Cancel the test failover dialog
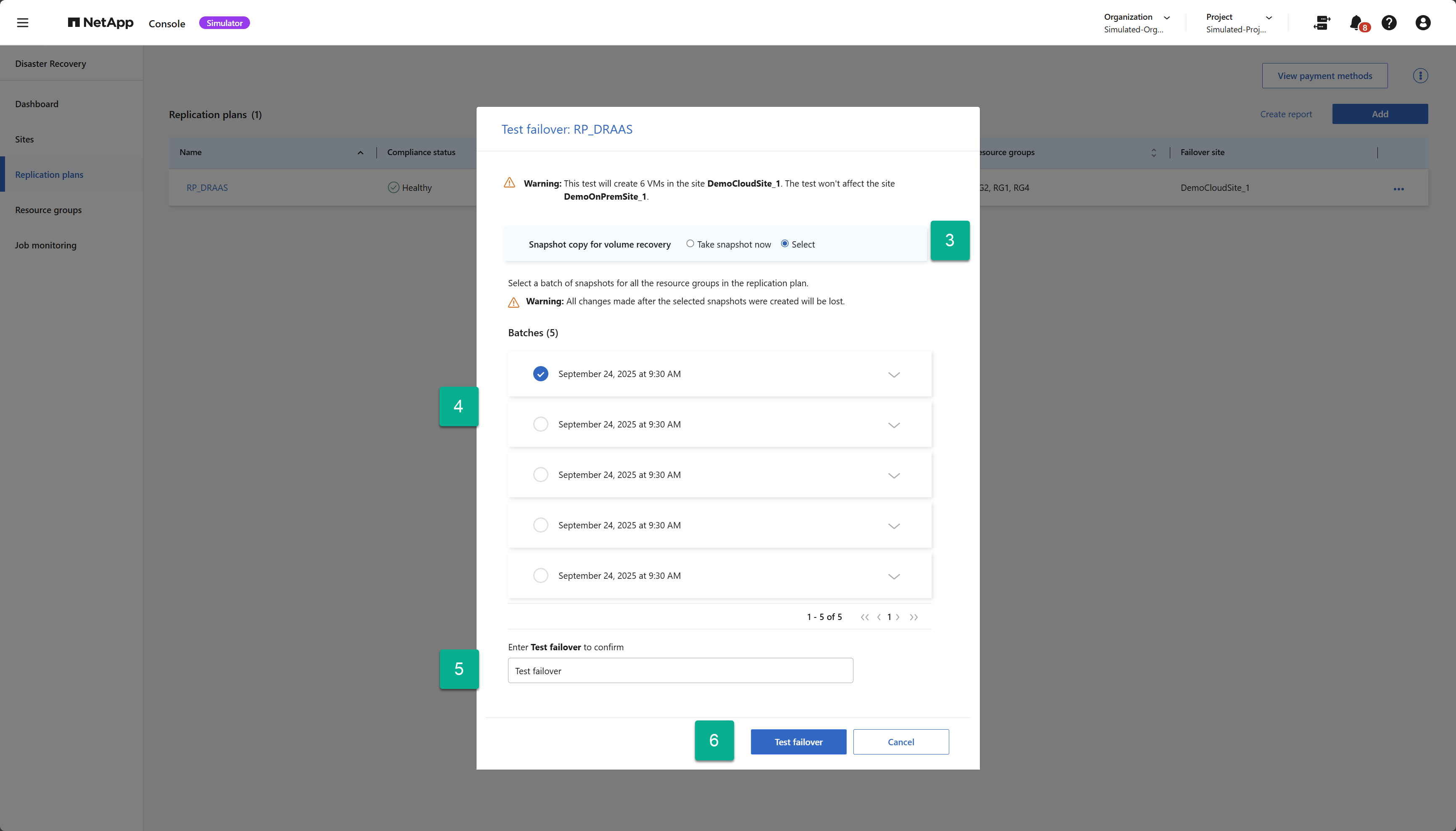Screen dimensions: 1456x831 pos(900,742)
